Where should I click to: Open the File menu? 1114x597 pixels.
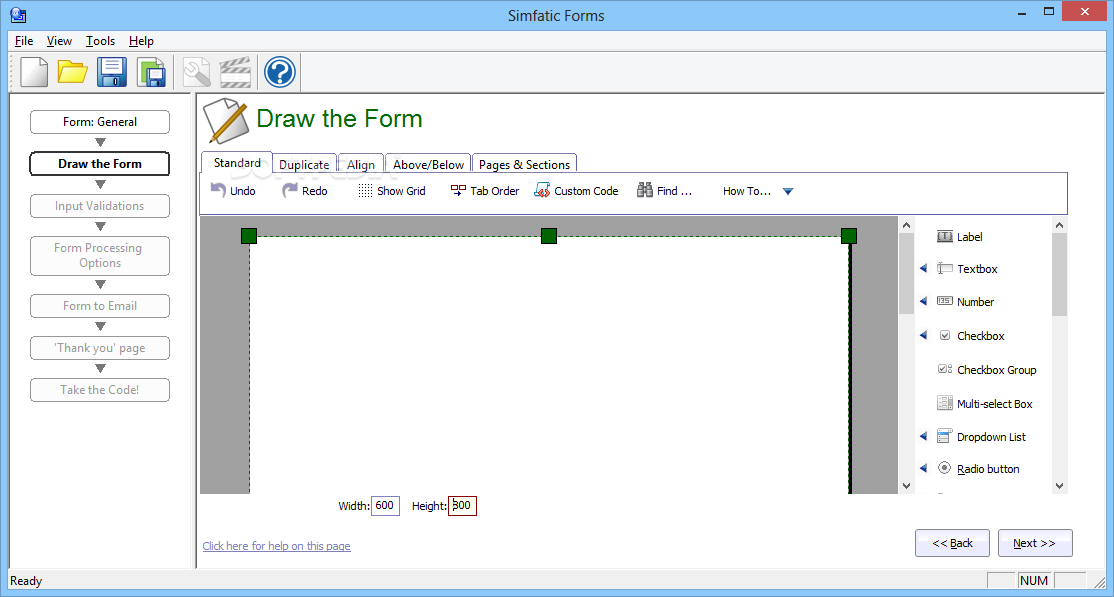[23, 41]
